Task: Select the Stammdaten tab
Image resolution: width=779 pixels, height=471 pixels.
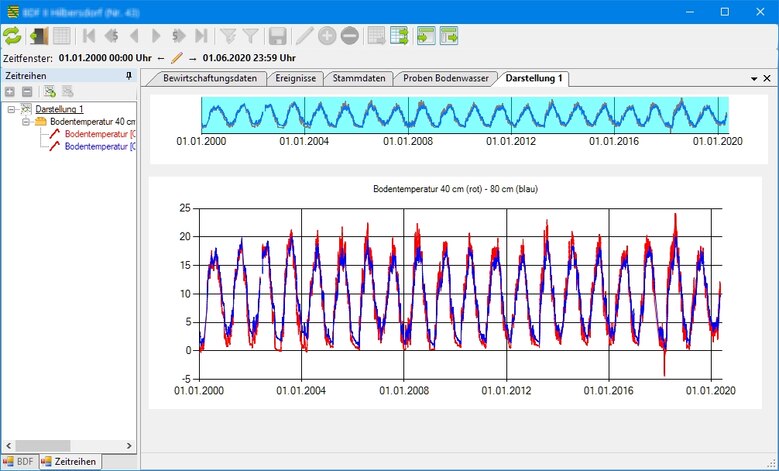Action: coord(358,78)
